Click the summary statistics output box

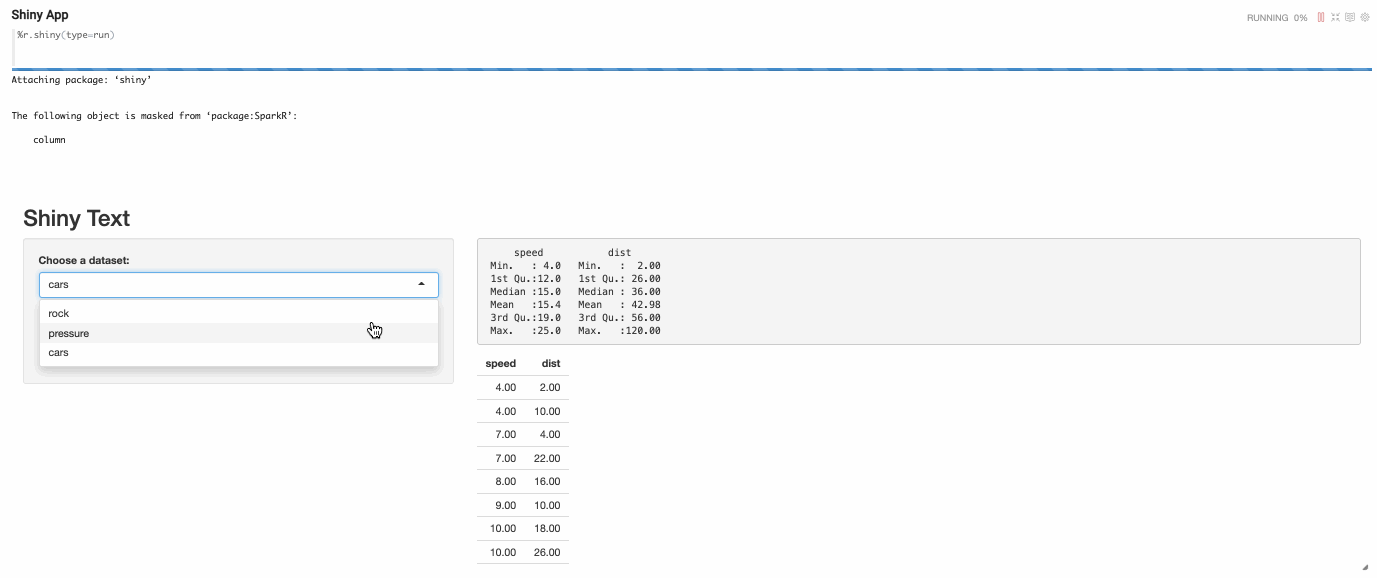point(918,291)
